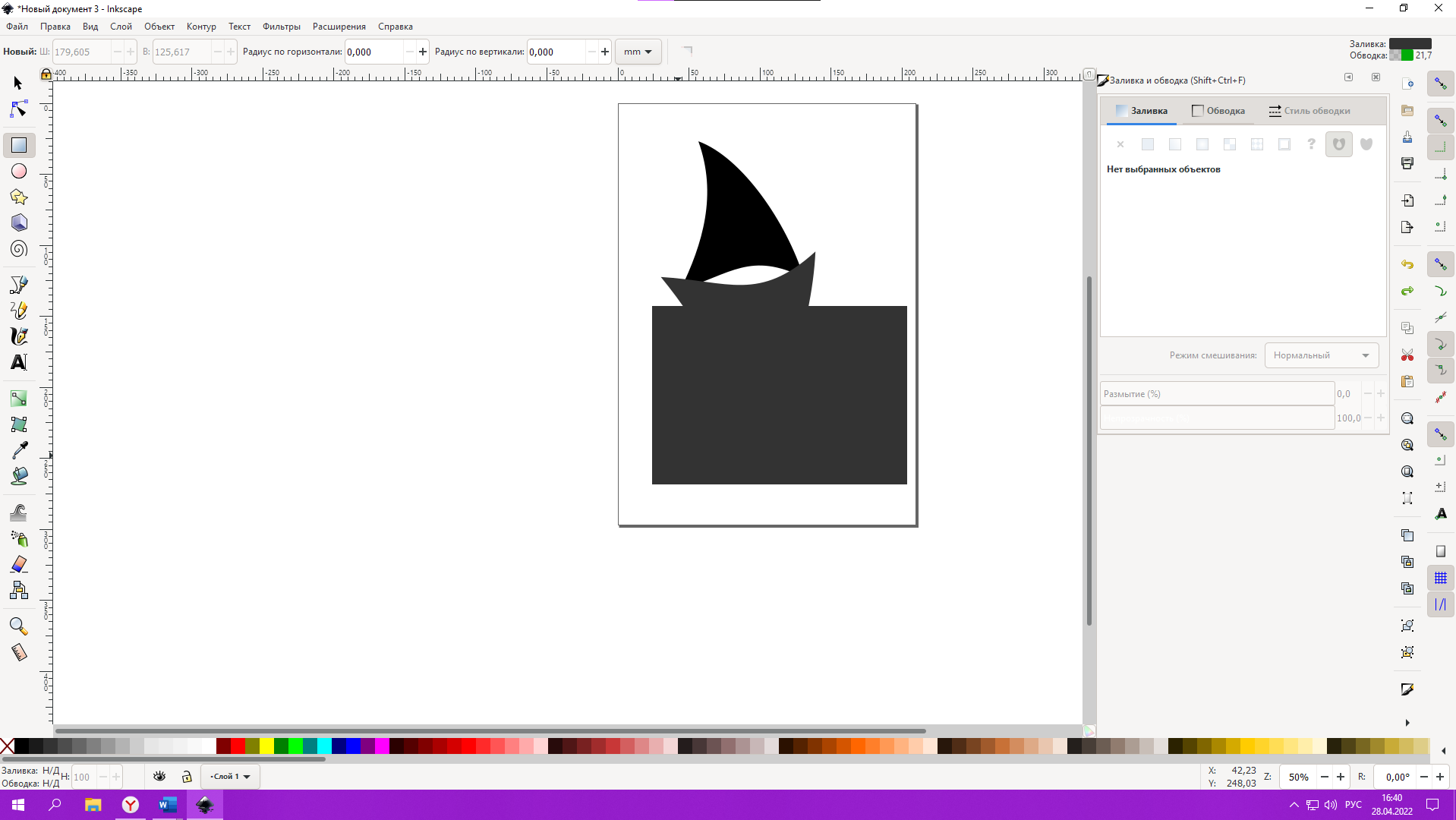1456x820 pixels.
Task: Open Yandex browser from the taskbar
Action: [131, 805]
